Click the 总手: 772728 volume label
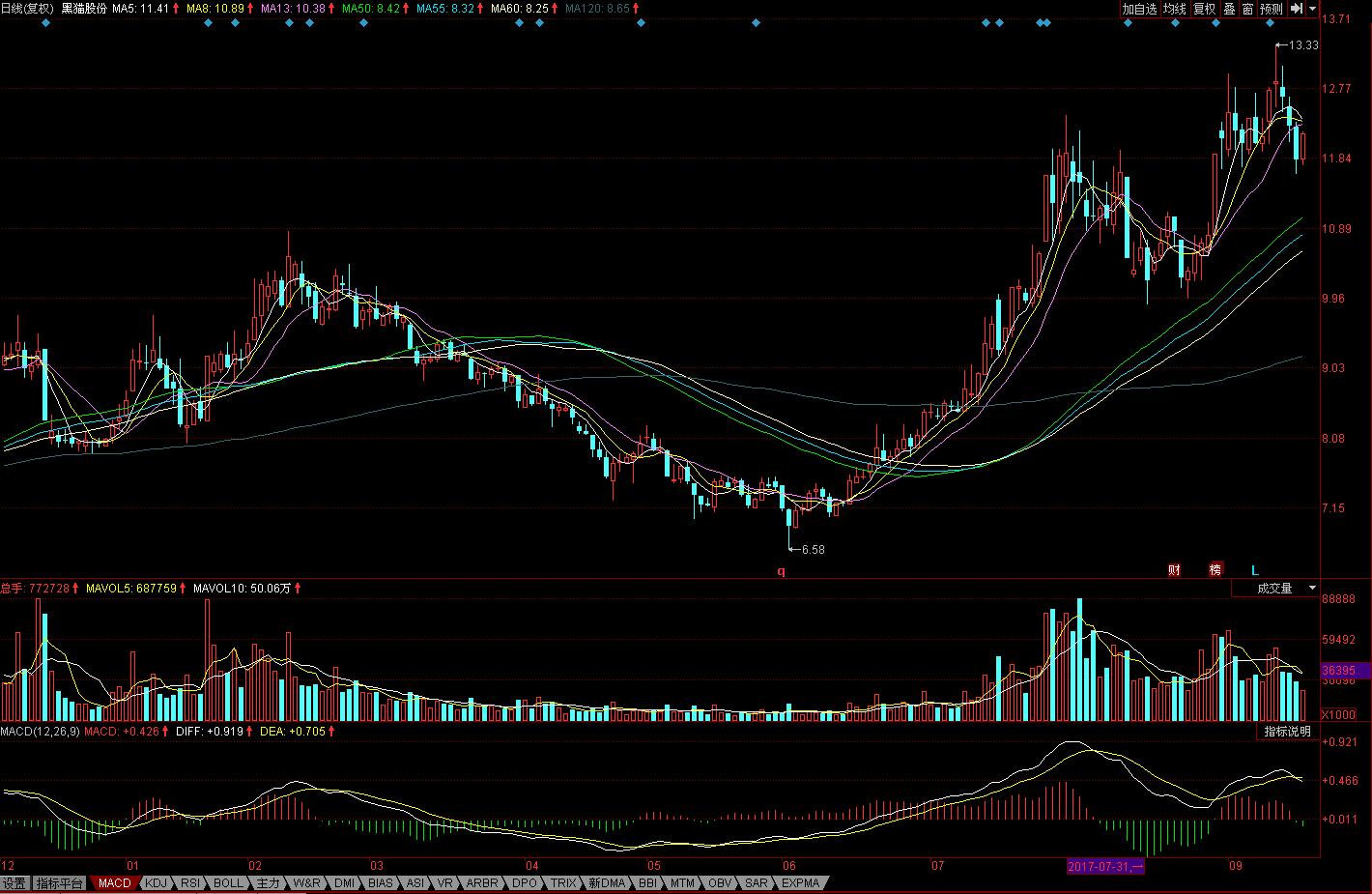1372x894 pixels. pos(34,588)
